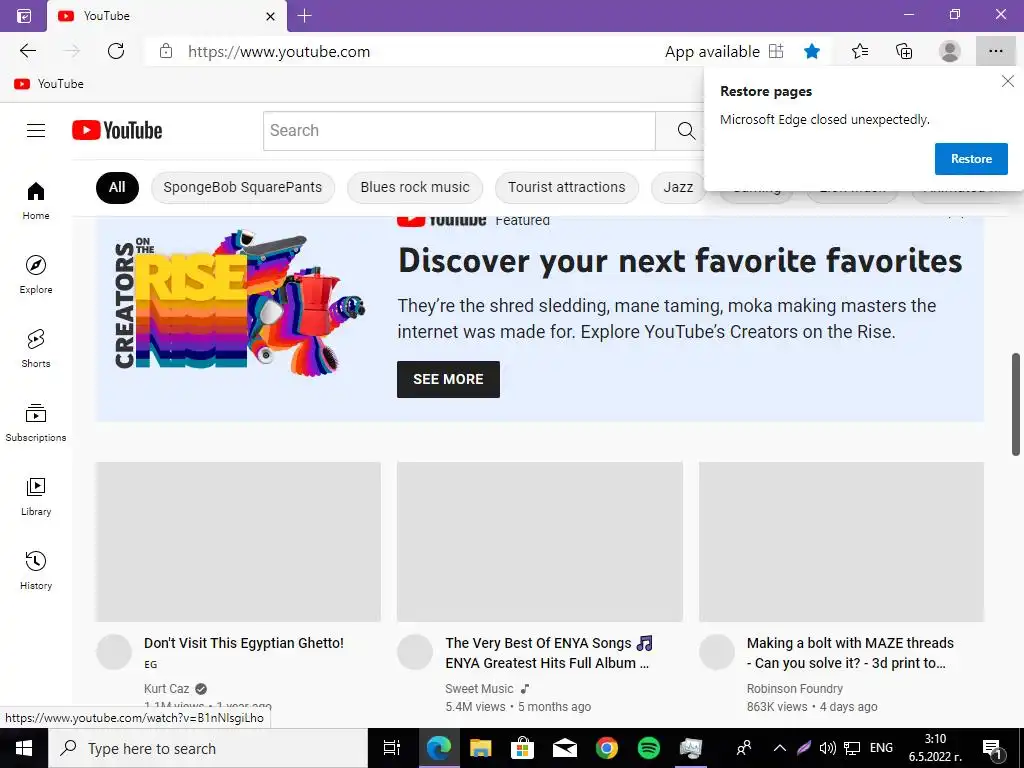Go to Home in the sidebar
The width and height of the screenshot is (1024, 768).
pos(36,200)
